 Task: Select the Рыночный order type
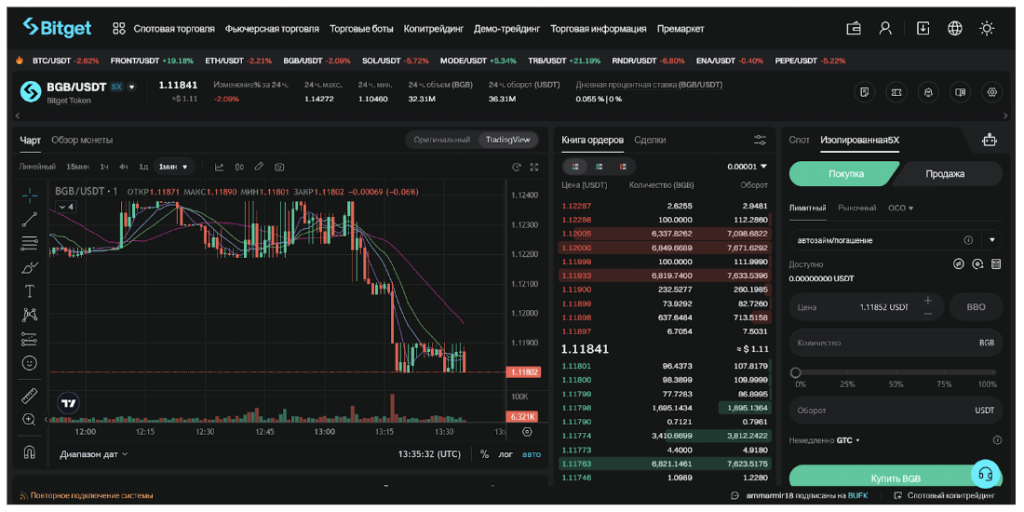(857, 208)
